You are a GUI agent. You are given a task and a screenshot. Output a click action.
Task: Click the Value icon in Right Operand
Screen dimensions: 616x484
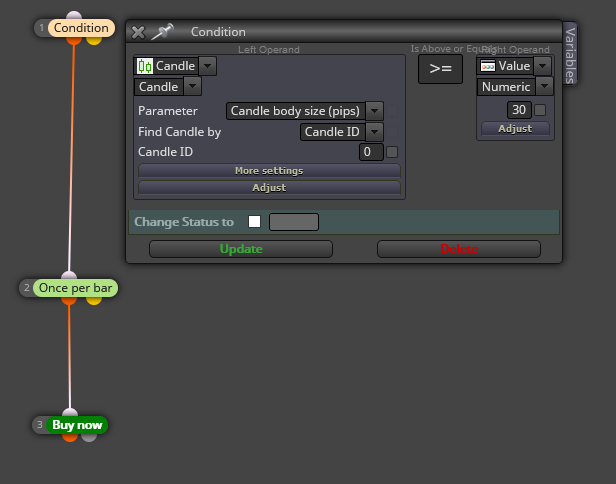(488, 66)
